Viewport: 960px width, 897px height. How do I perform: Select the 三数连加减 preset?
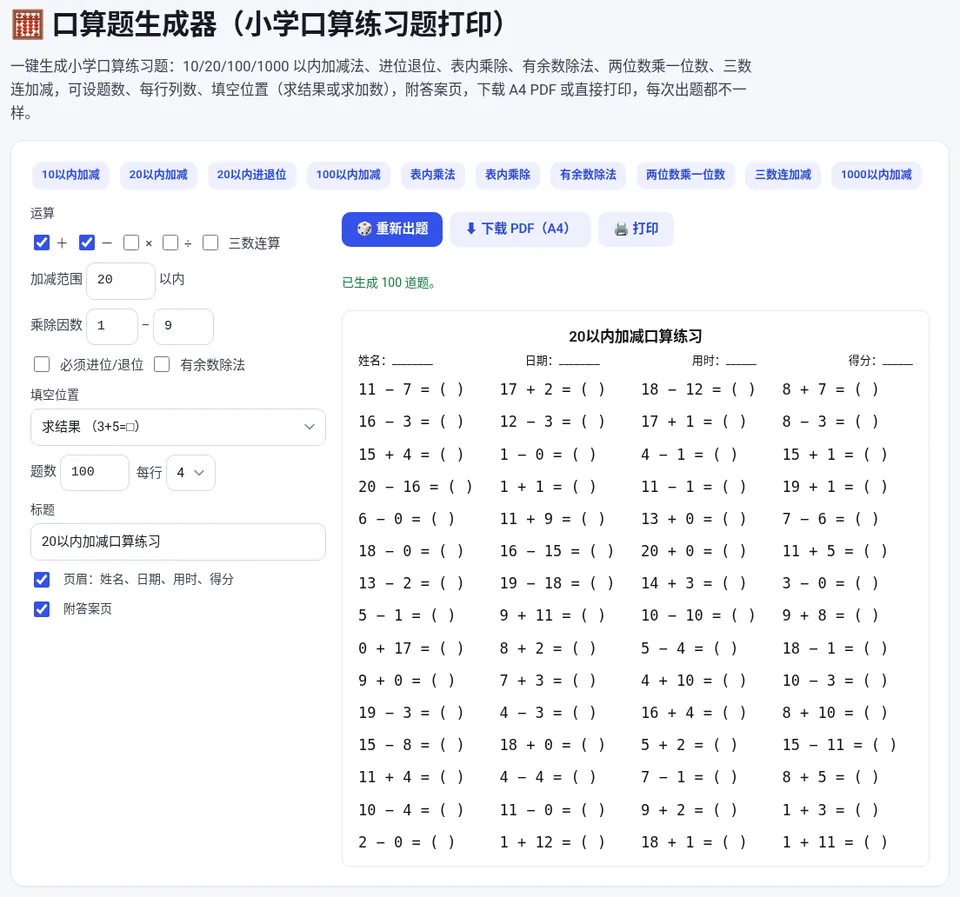point(783,175)
